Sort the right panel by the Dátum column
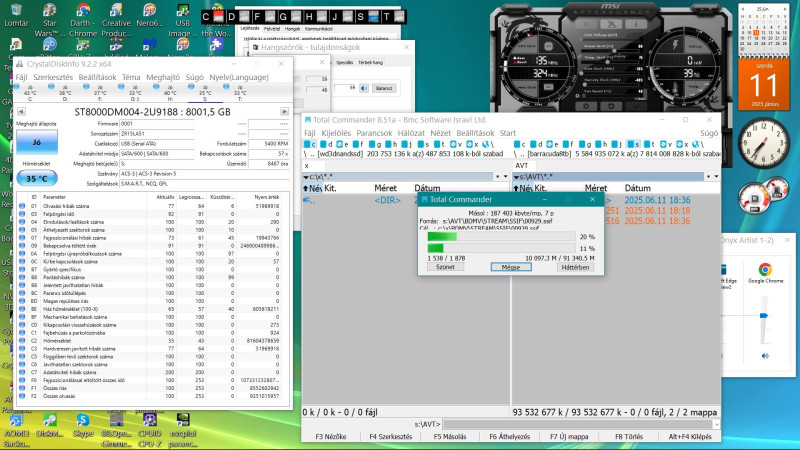The width and height of the screenshot is (800, 450). pyautogui.click(x=638, y=188)
